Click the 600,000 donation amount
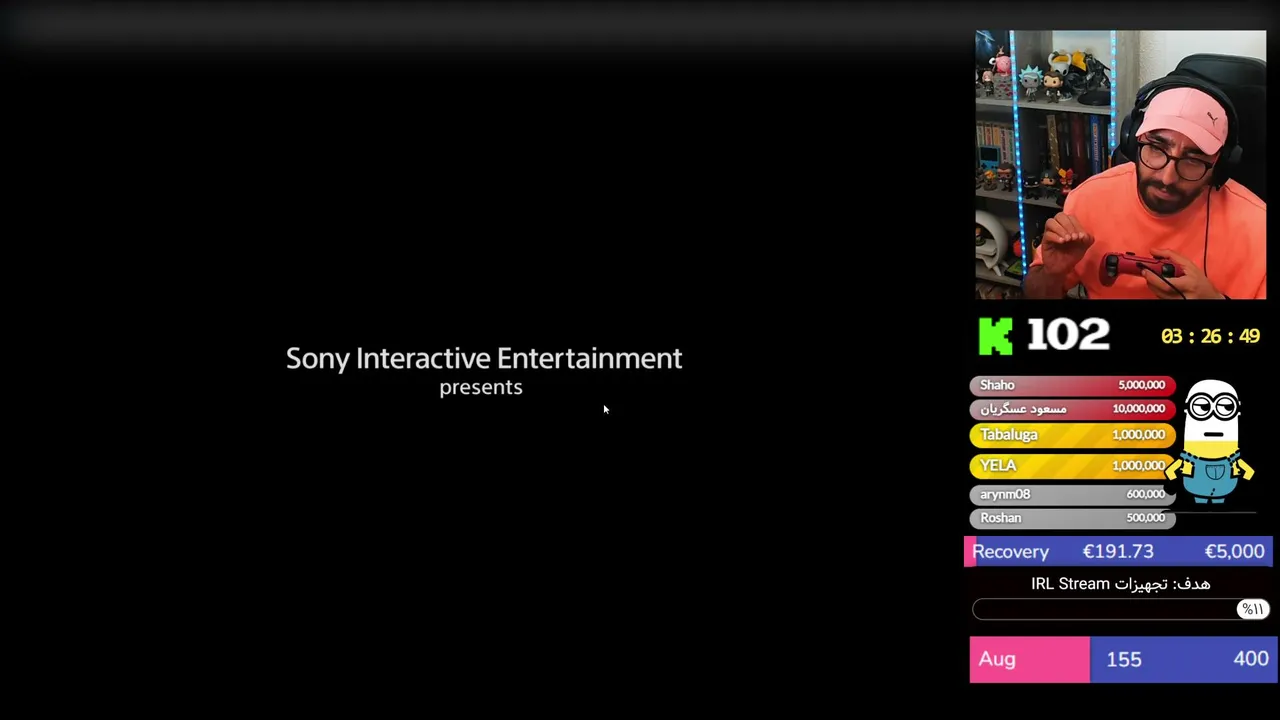The width and height of the screenshot is (1280, 720). pos(1146,494)
